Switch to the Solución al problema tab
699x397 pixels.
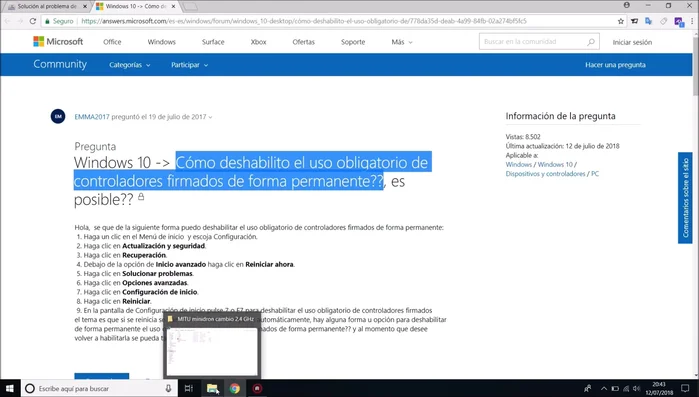click(47, 6)
